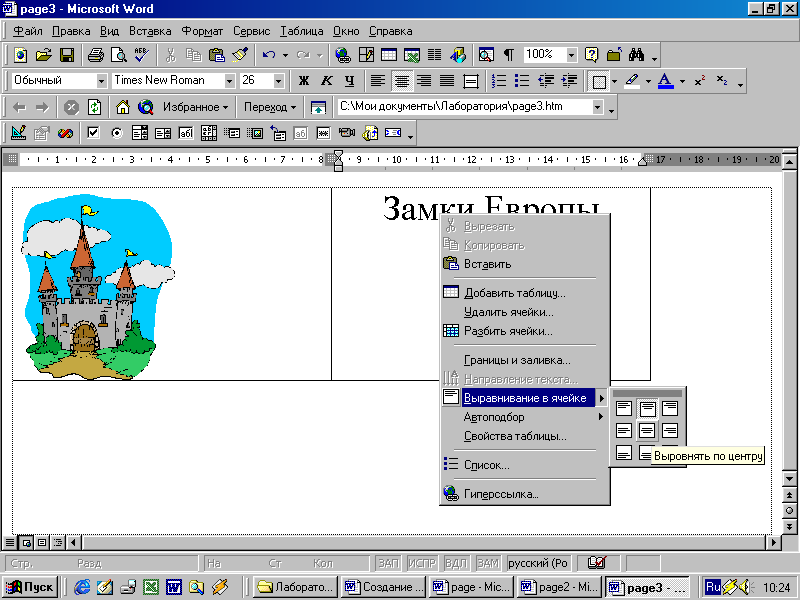800x600 pixels.
Task: Insert a movie from the Web Tools toolbar
Action: tap(347, 134)
